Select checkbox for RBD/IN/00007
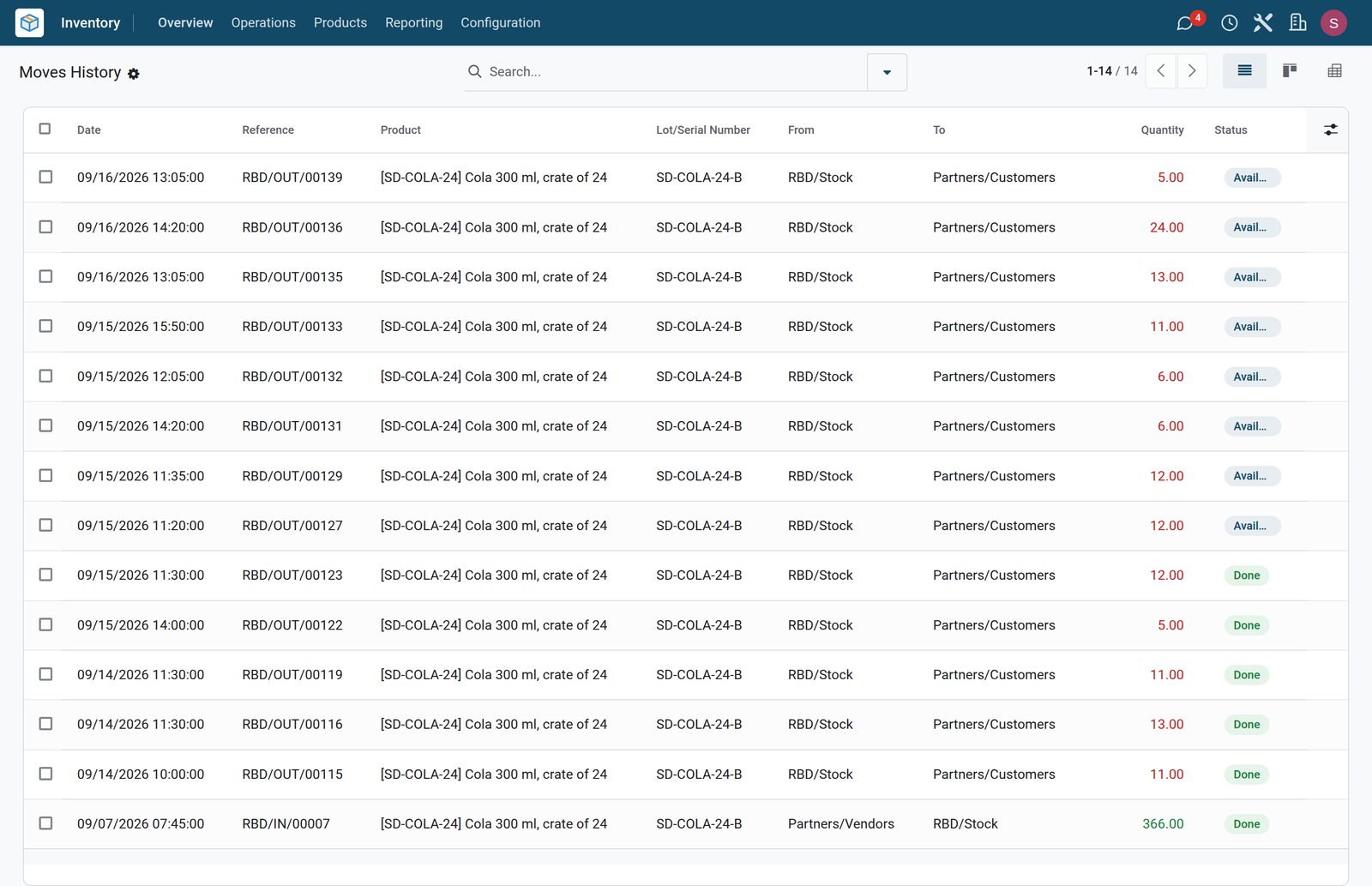The height and width of the screenshot is (886, 1372). click(x=45, y=823)
